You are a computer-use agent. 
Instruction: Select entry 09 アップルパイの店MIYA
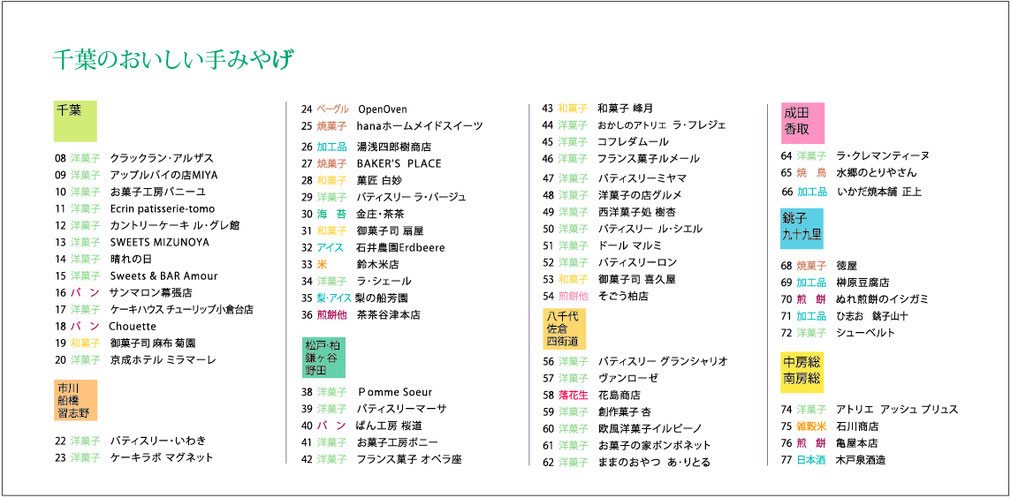(137, 175)
